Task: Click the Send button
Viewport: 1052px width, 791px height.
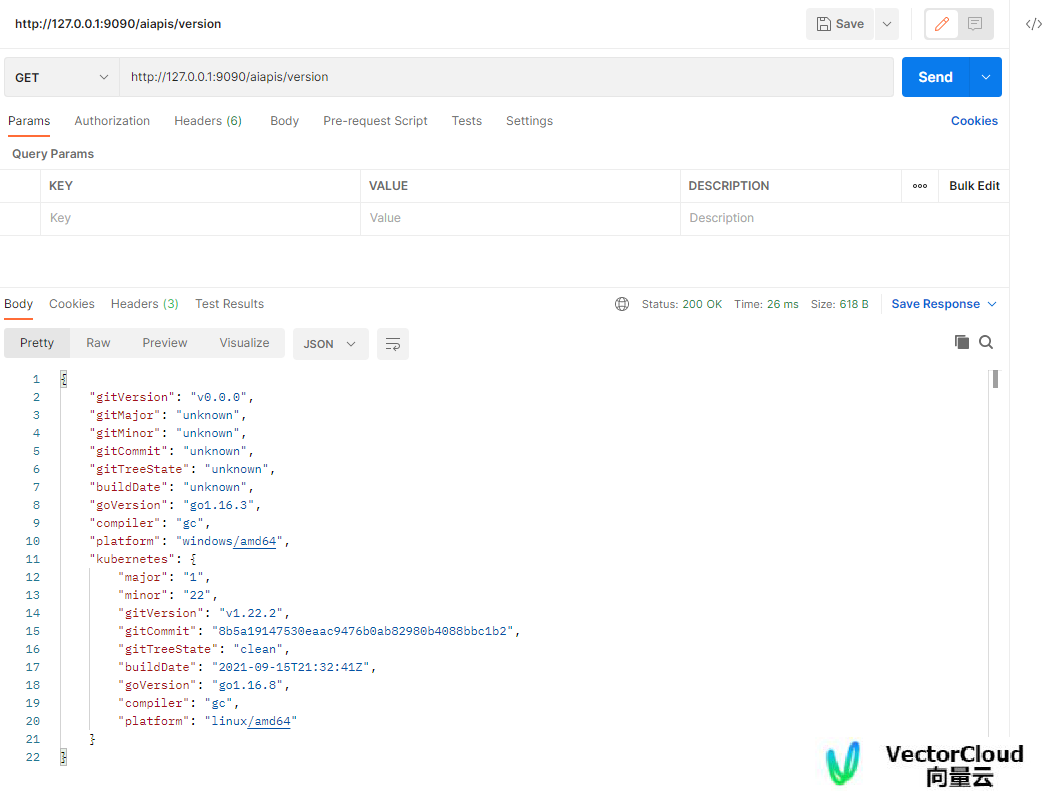Action: pos(935,77)
